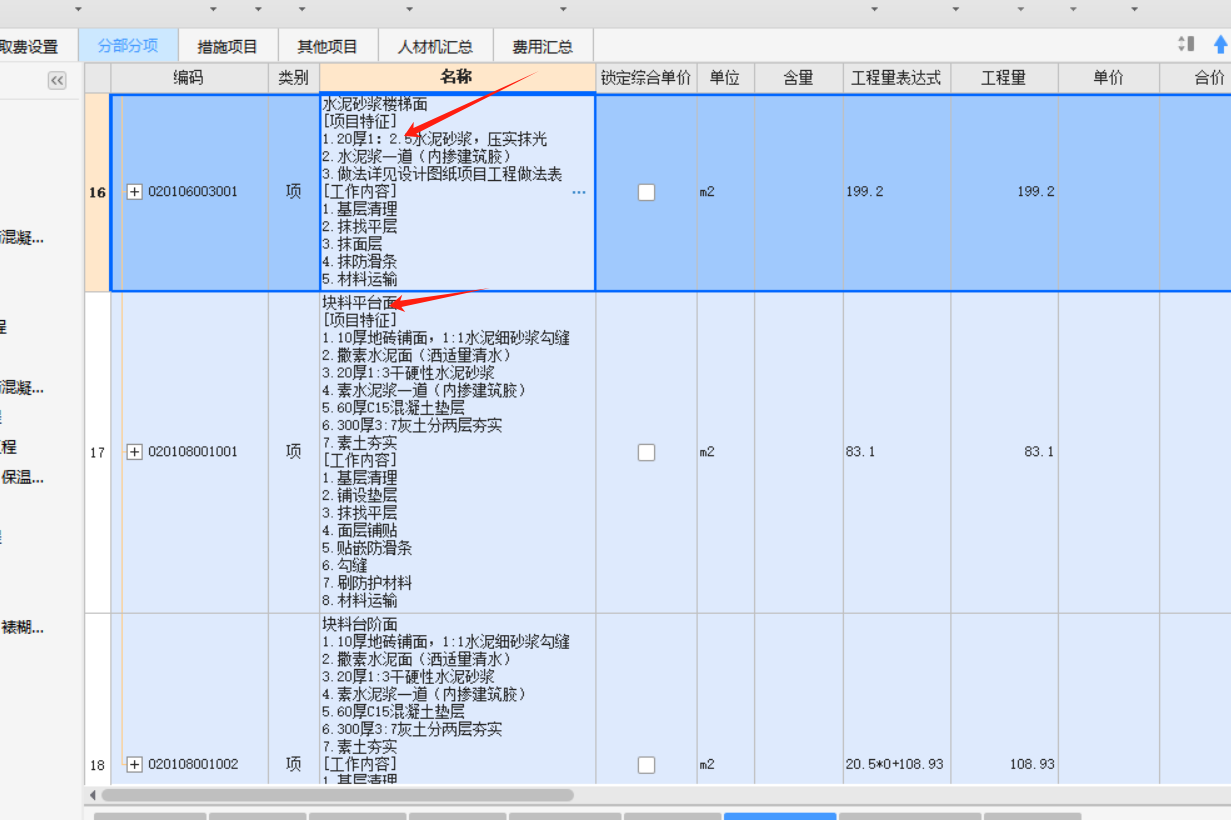1231x820 pixels.
Task: Click the 块料平台面 name cell
Action: (457, 452)
